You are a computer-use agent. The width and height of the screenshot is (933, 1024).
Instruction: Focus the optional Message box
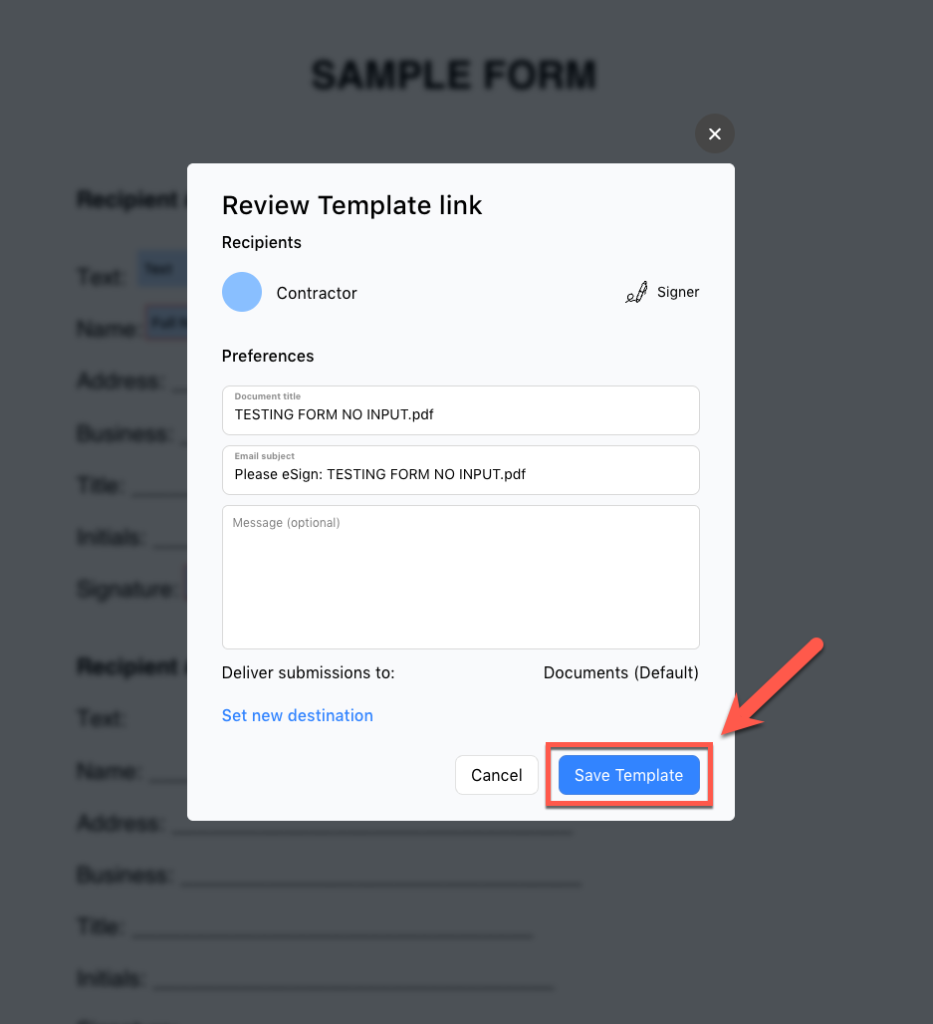tap(460, 575)
